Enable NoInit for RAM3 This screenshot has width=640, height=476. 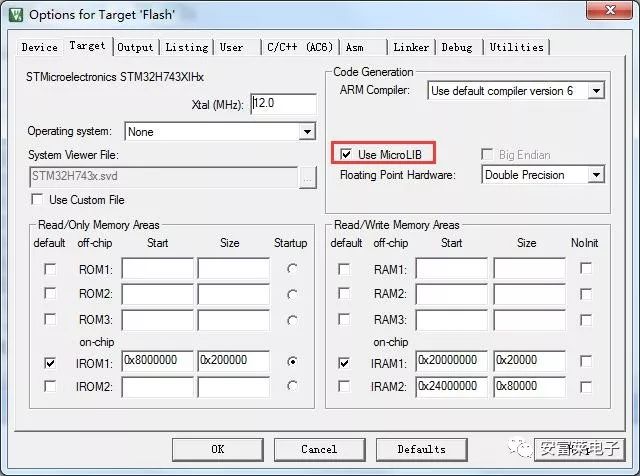tap(586, 320)
